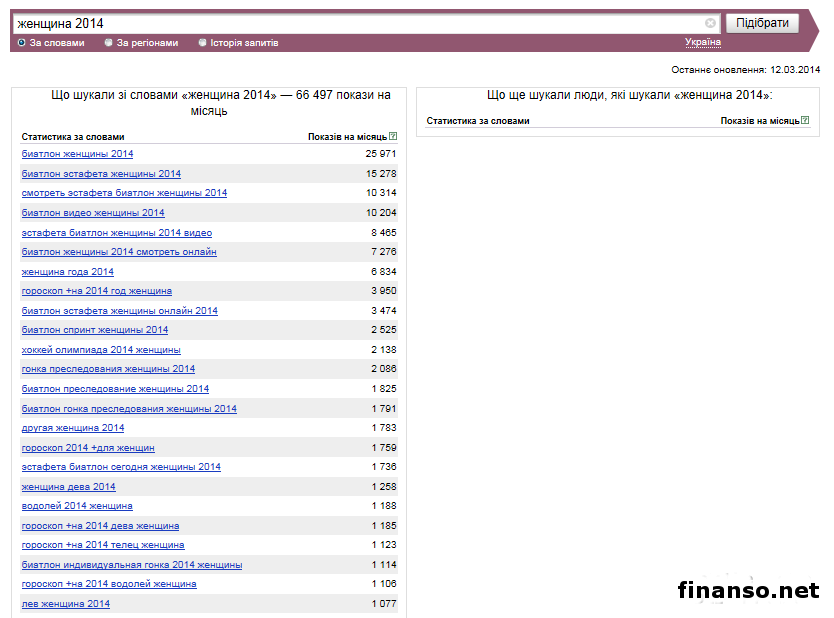The width and height of the screenshot is (834, 618).
Task: Click into the 'женщина 2014' search field
Action: 360,23
